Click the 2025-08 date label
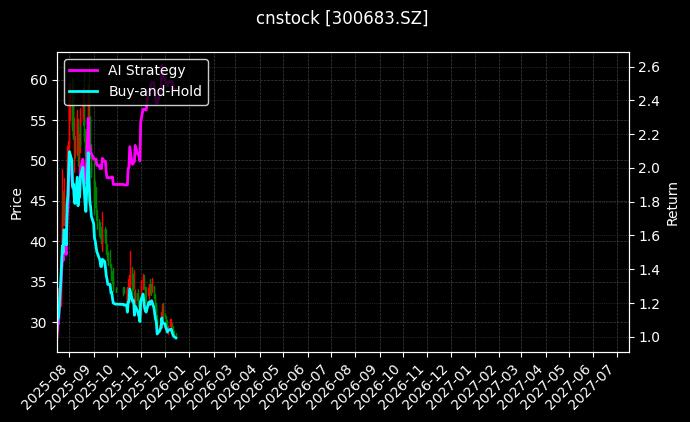690x422 pixels. [46, 386]
